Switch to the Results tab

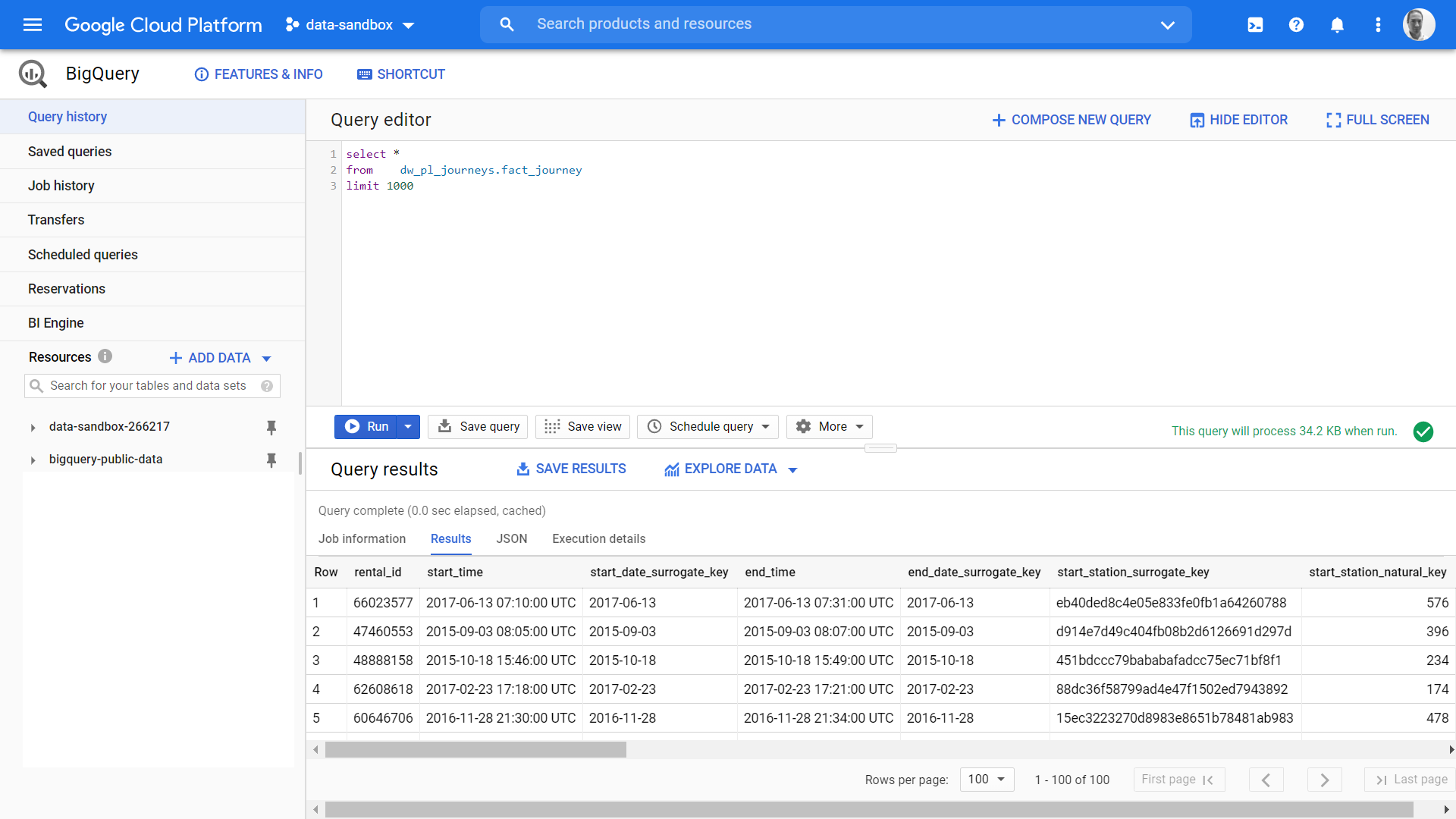[x=450, y=538]
